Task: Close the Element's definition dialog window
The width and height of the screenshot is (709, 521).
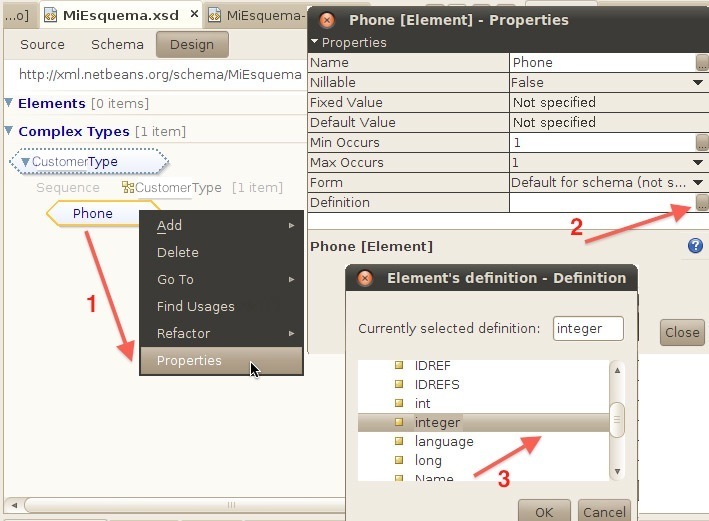Action: (365, 278)
